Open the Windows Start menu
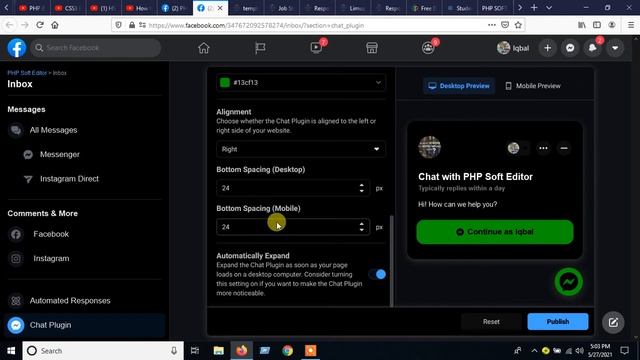Image resolution: width=640 pixels, height=360 pixels. (x=11, y=351)
